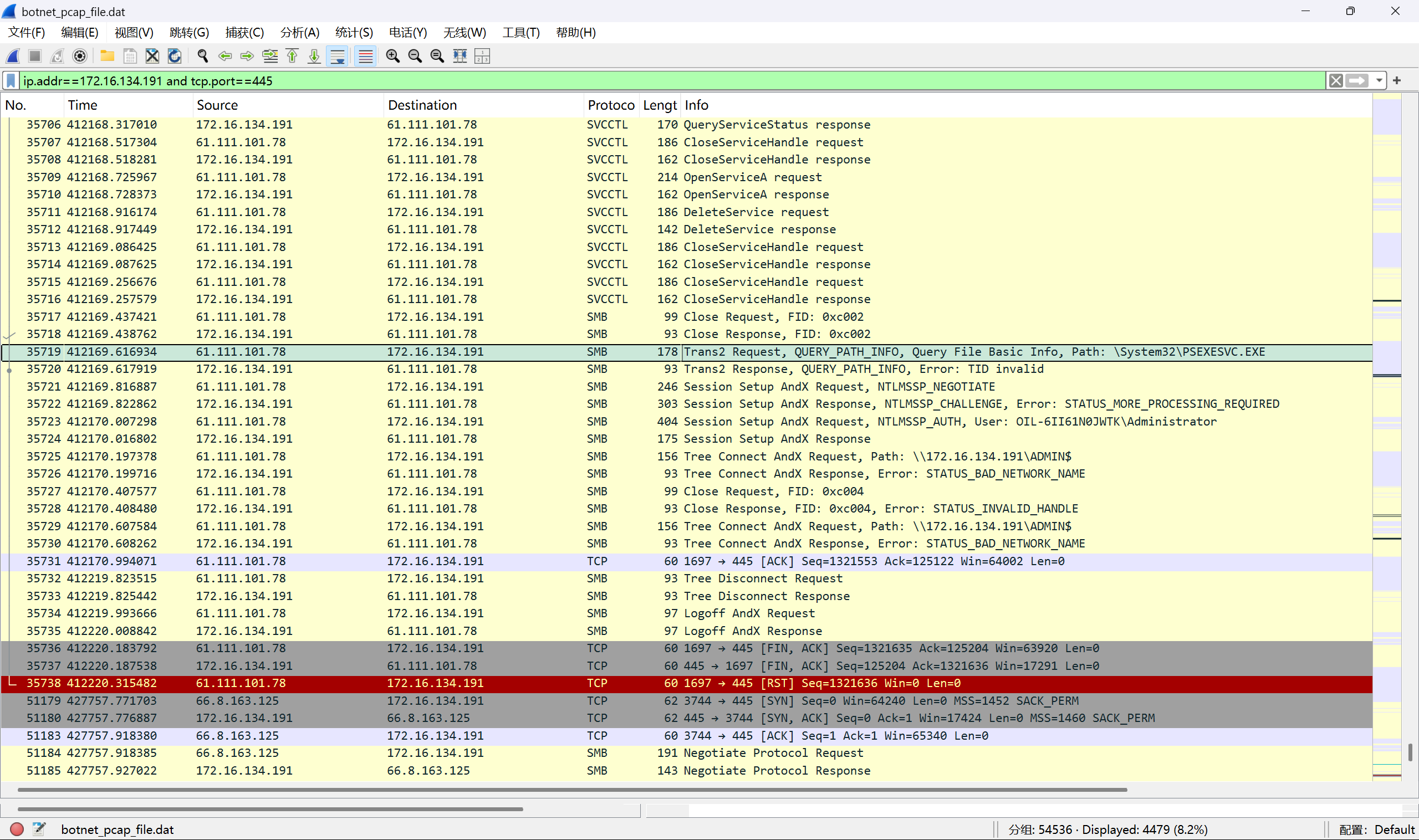Go to first packet arrow icon
The height and width of the screenshot is (840, 1419).
(x=292, y=56)
